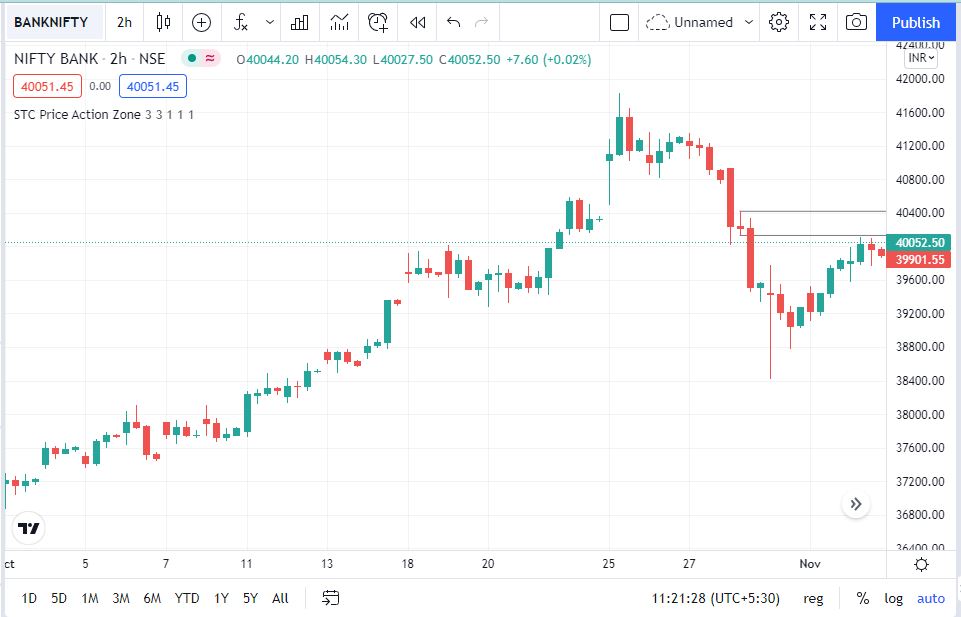Open chart settings via the gear icon

click(x=780, y=22)
